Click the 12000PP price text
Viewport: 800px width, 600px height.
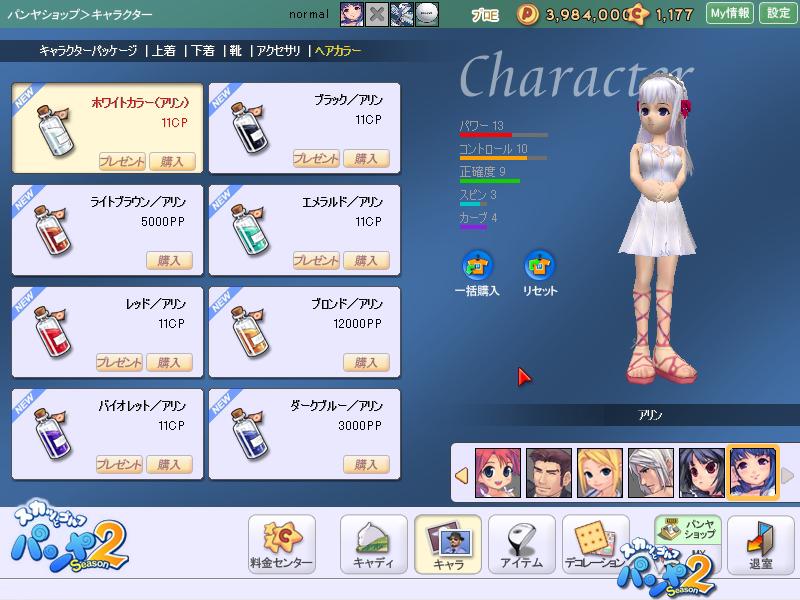pos(357,323)
